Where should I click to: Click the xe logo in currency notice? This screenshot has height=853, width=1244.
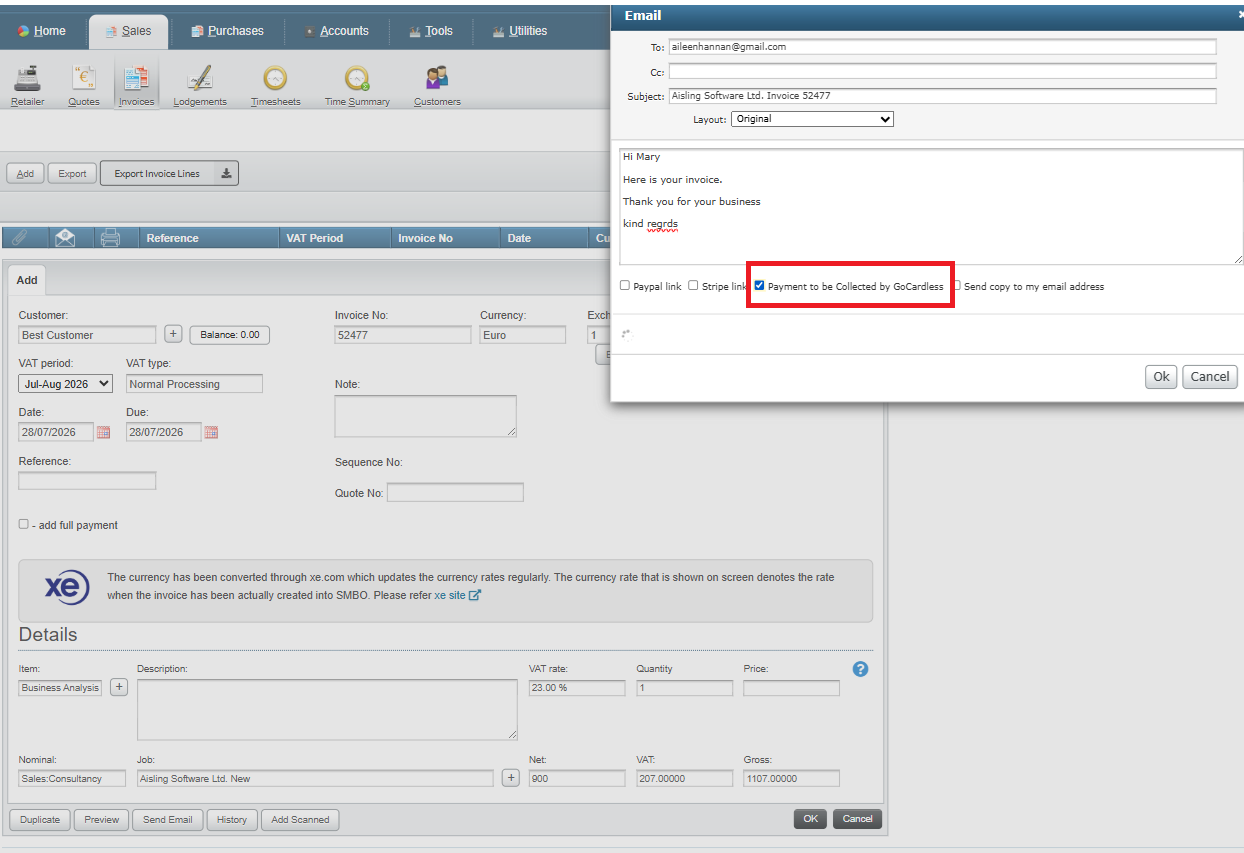pos(67,587)
